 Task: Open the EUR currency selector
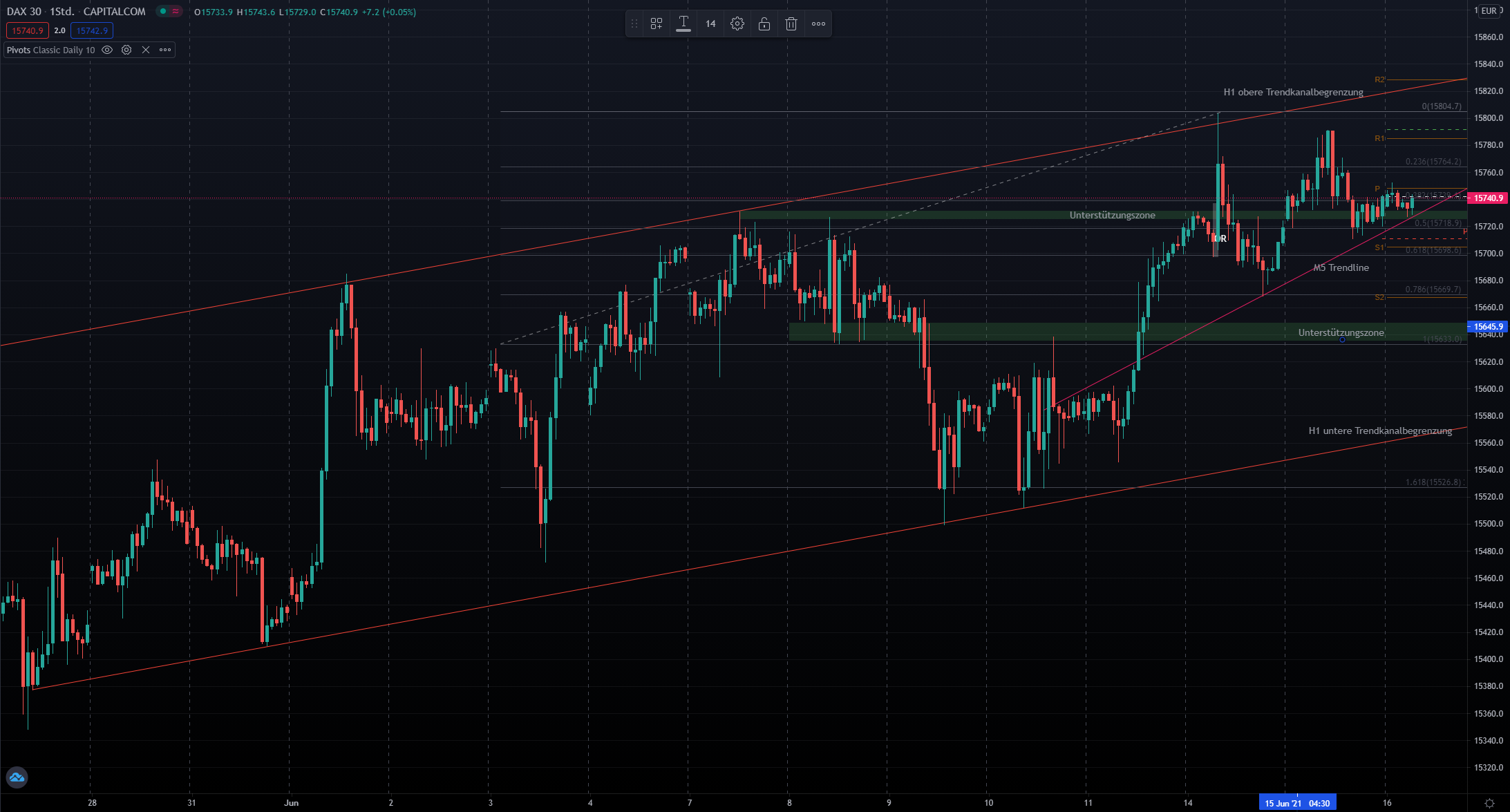(1489, 10)
